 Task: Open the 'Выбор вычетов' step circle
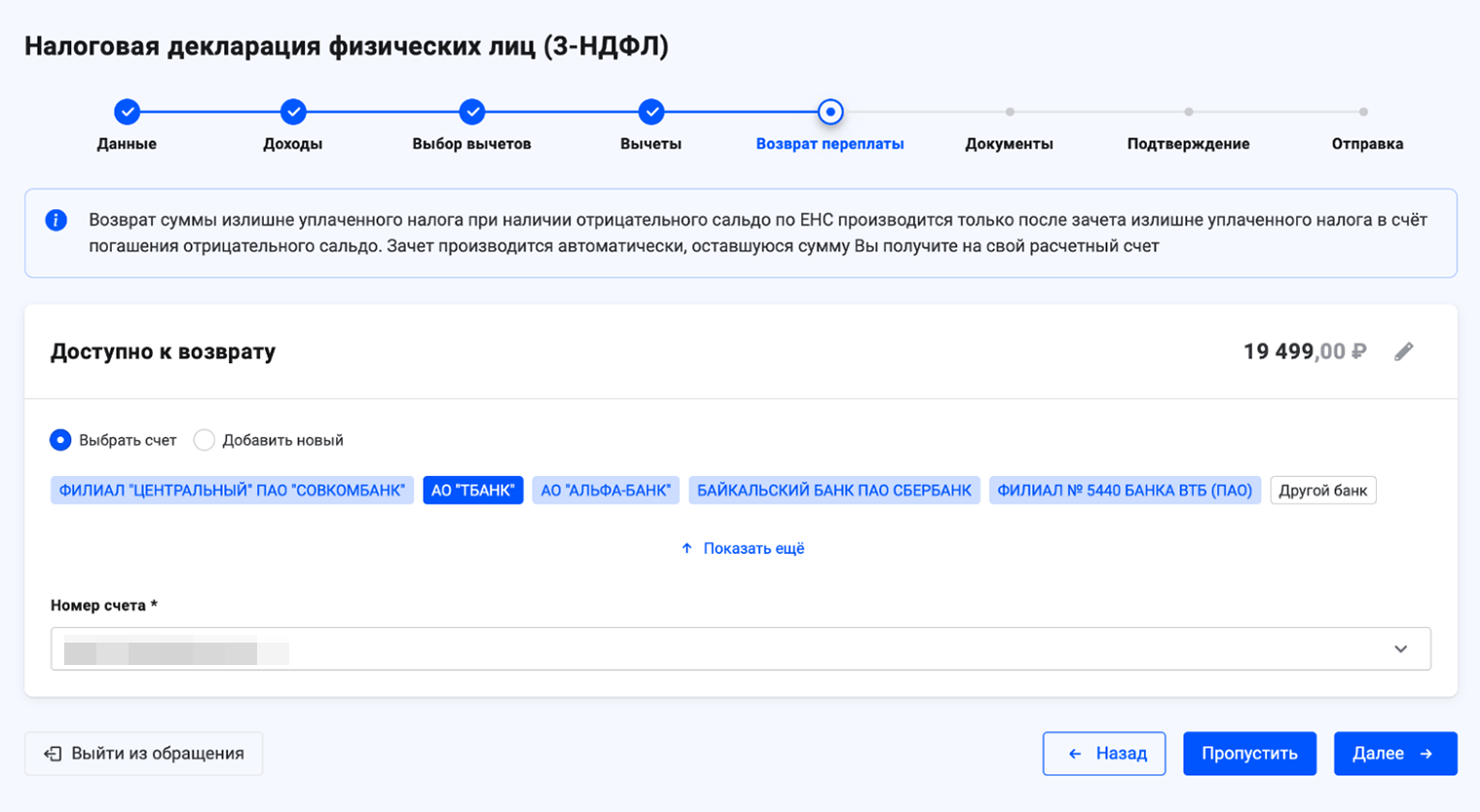472,112
